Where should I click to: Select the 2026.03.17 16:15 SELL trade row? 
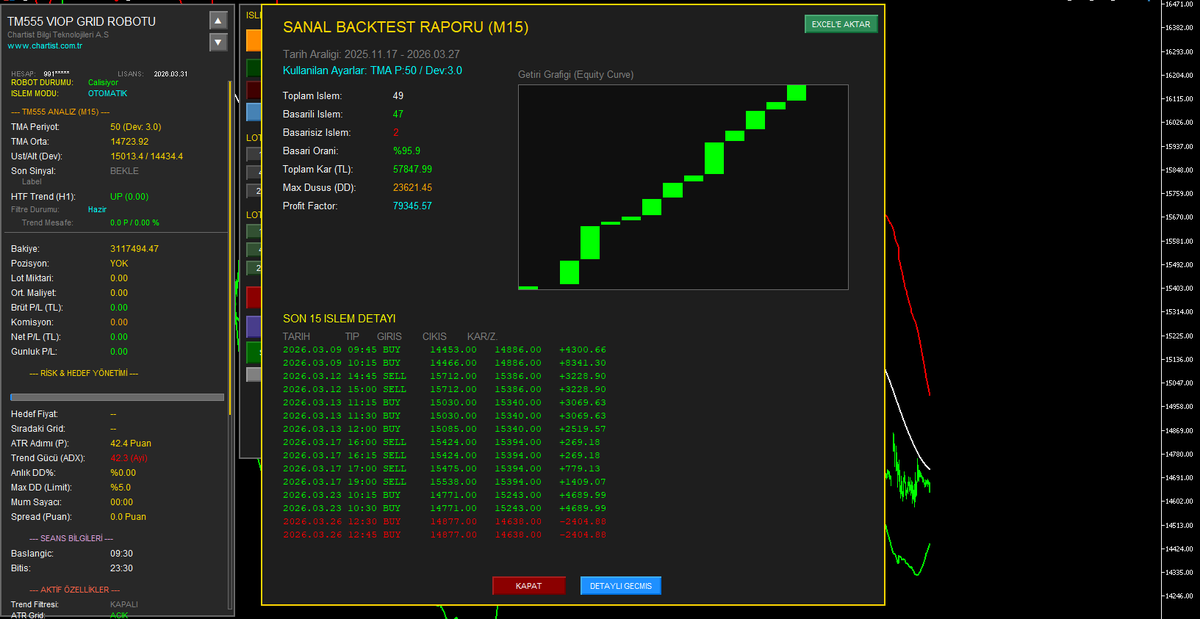coord(445,455)
